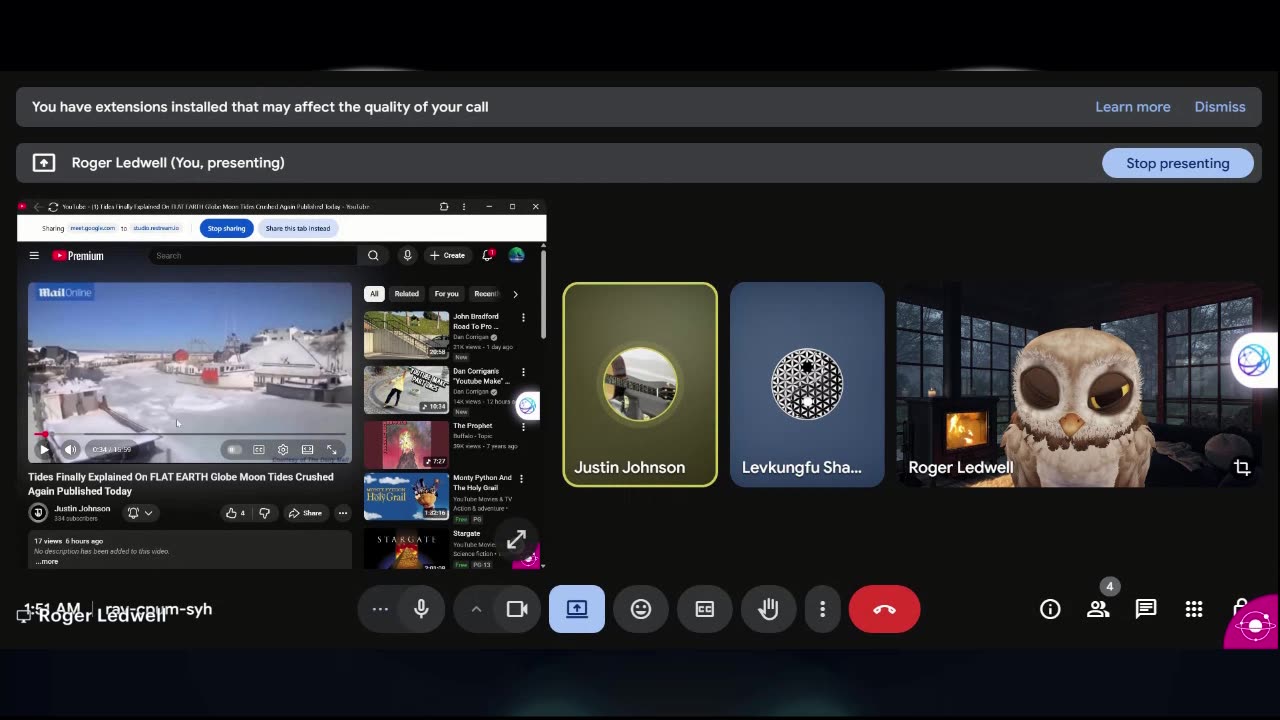Open options for Monty Python video
The width and height of the screenshot is (1280, 720).
(523, 479)
